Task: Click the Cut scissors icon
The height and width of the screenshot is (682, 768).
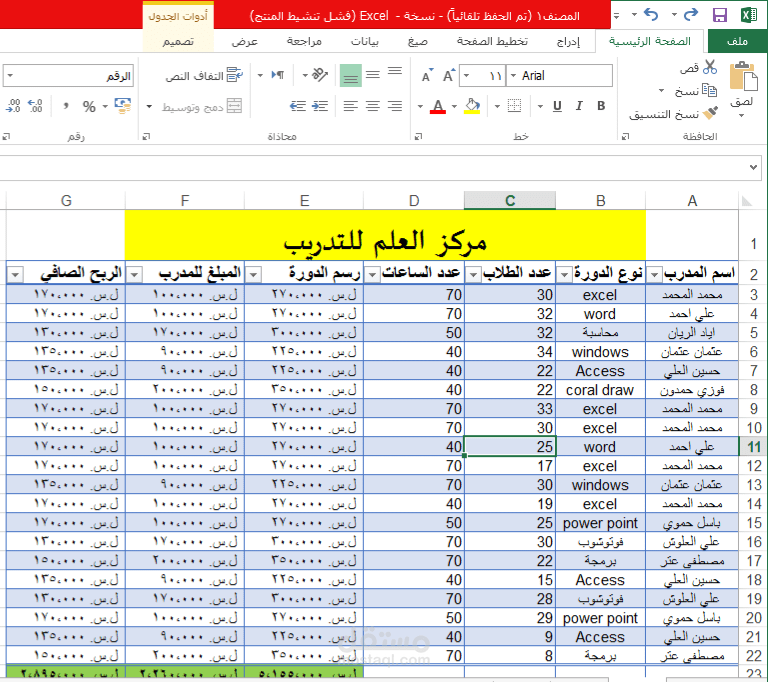Action: [x=710, y=67]
